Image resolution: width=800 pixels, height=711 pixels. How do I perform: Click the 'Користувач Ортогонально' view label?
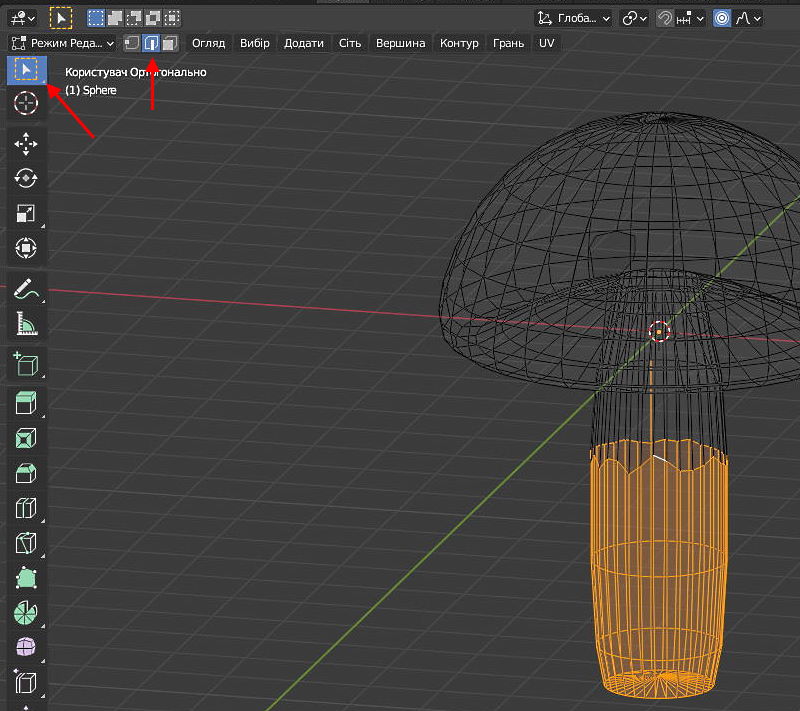pos(136,72)
